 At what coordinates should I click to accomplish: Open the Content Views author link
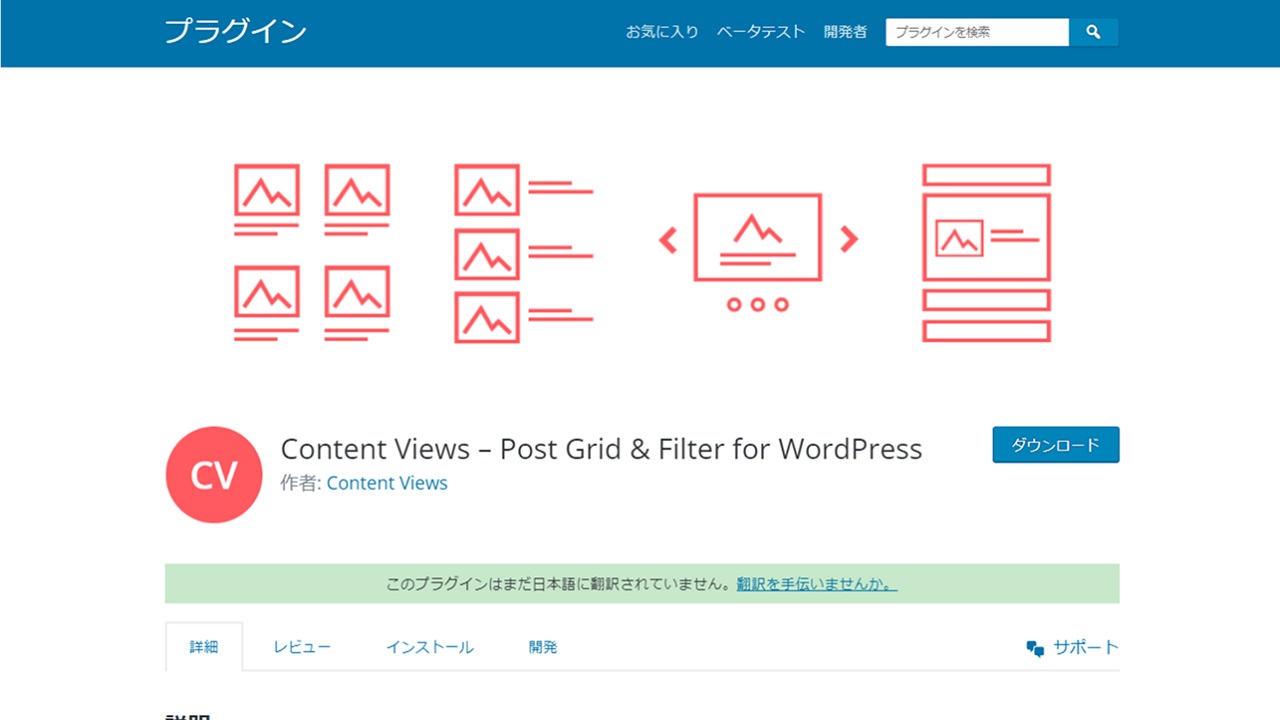(387, 483)
